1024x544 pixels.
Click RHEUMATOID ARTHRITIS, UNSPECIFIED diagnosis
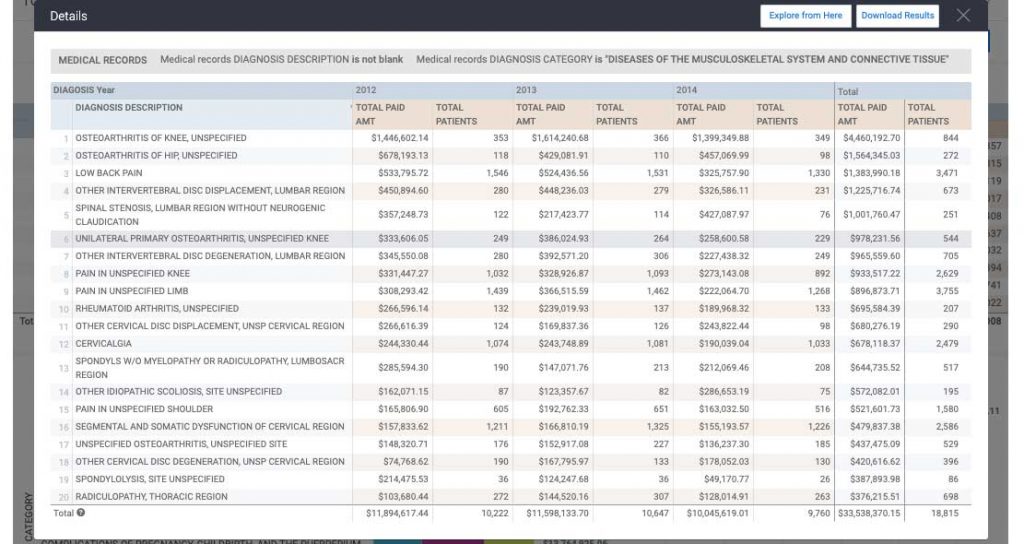(x=157, y=308)
